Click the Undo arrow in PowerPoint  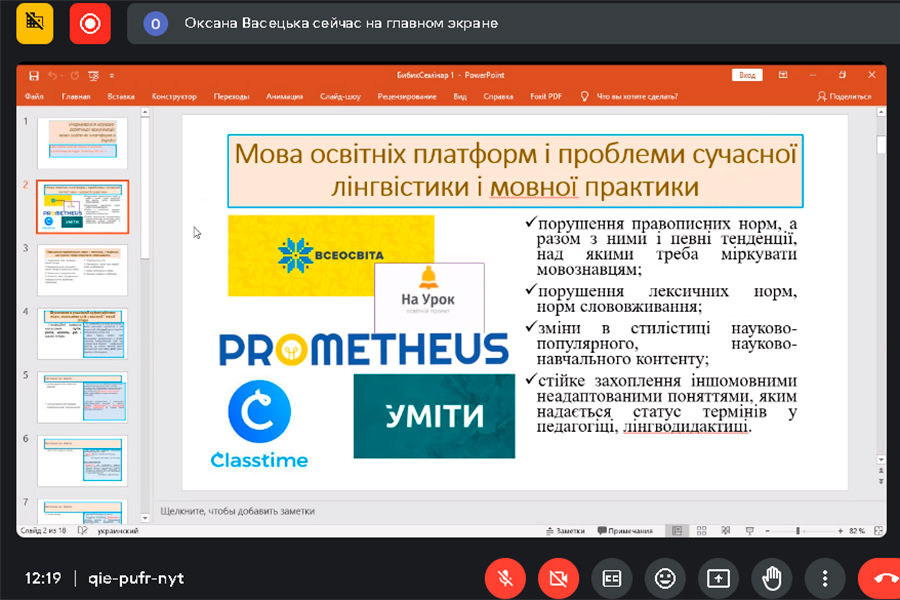[x=53, y=76]
